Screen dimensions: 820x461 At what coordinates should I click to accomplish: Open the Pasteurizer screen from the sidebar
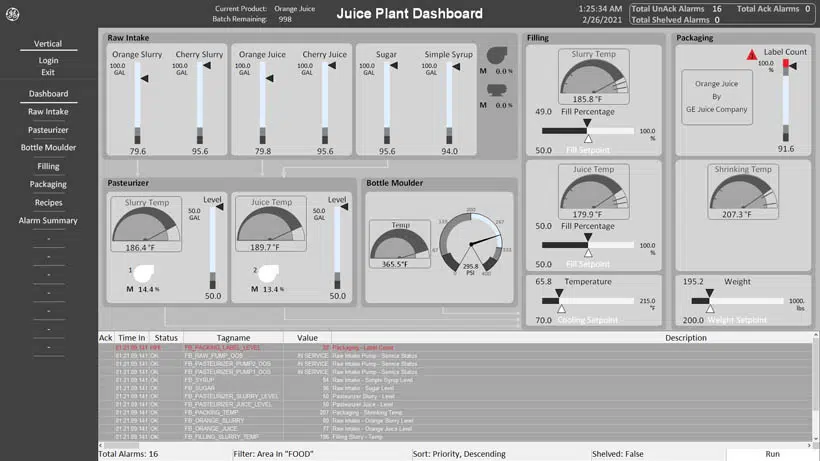(x=48, y=130)
